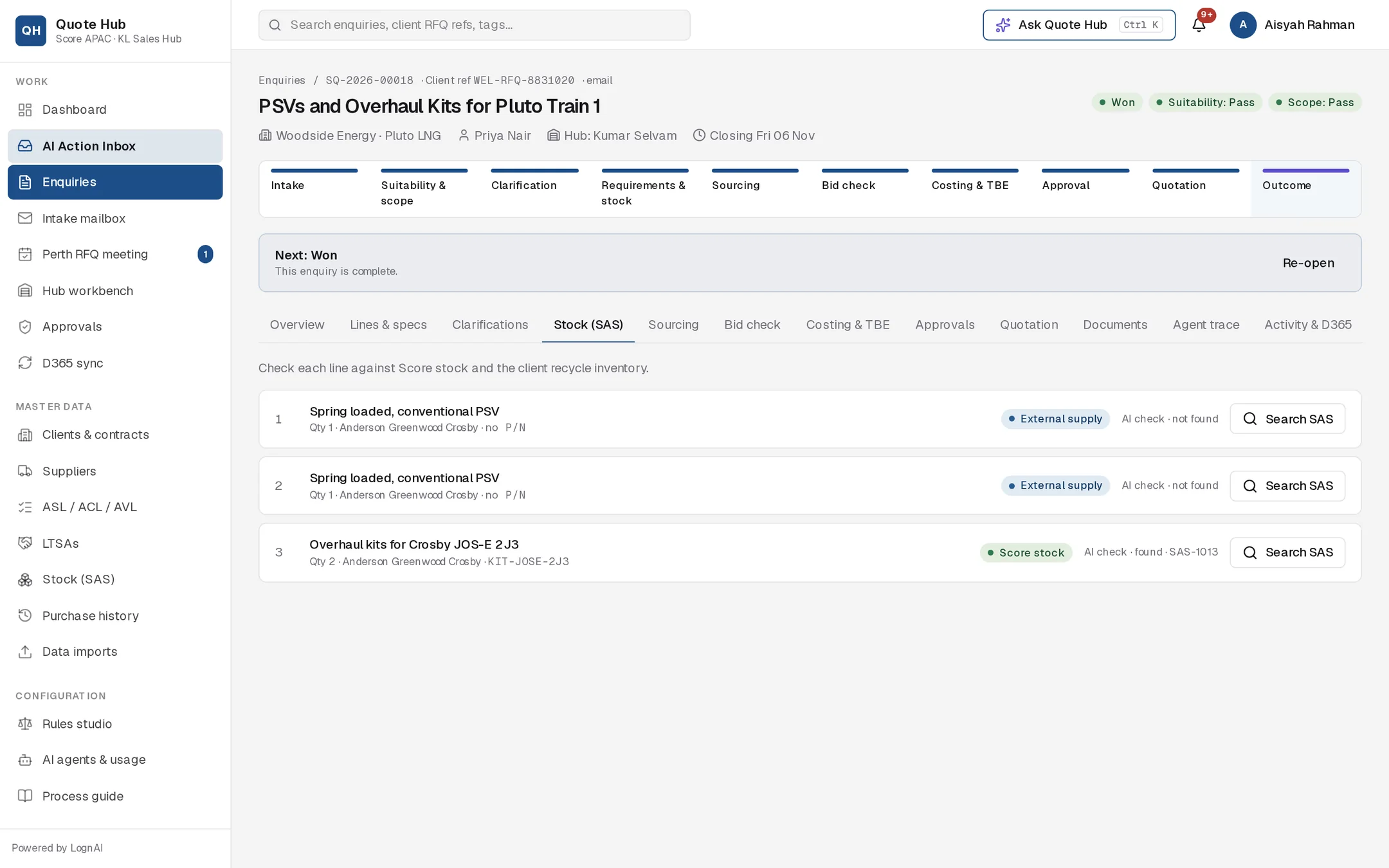The width and height of the screenshot is (1389, 868).
Task: Focus the search enquiries input field
Action: [475, 25]
